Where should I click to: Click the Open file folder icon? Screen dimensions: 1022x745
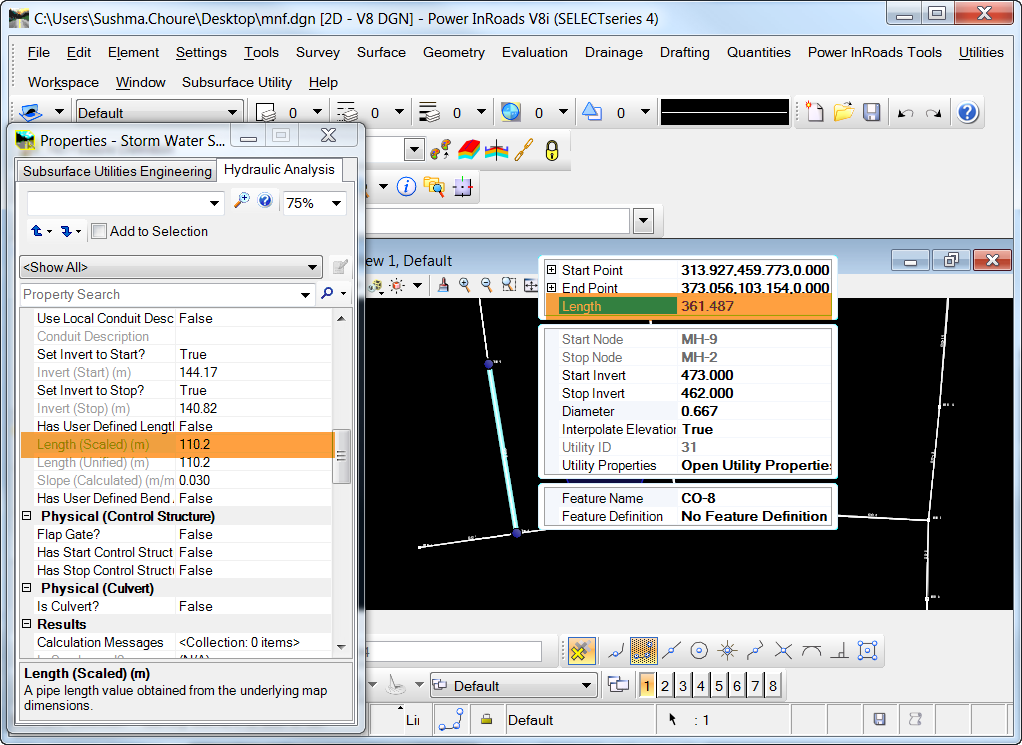point(843,112)
